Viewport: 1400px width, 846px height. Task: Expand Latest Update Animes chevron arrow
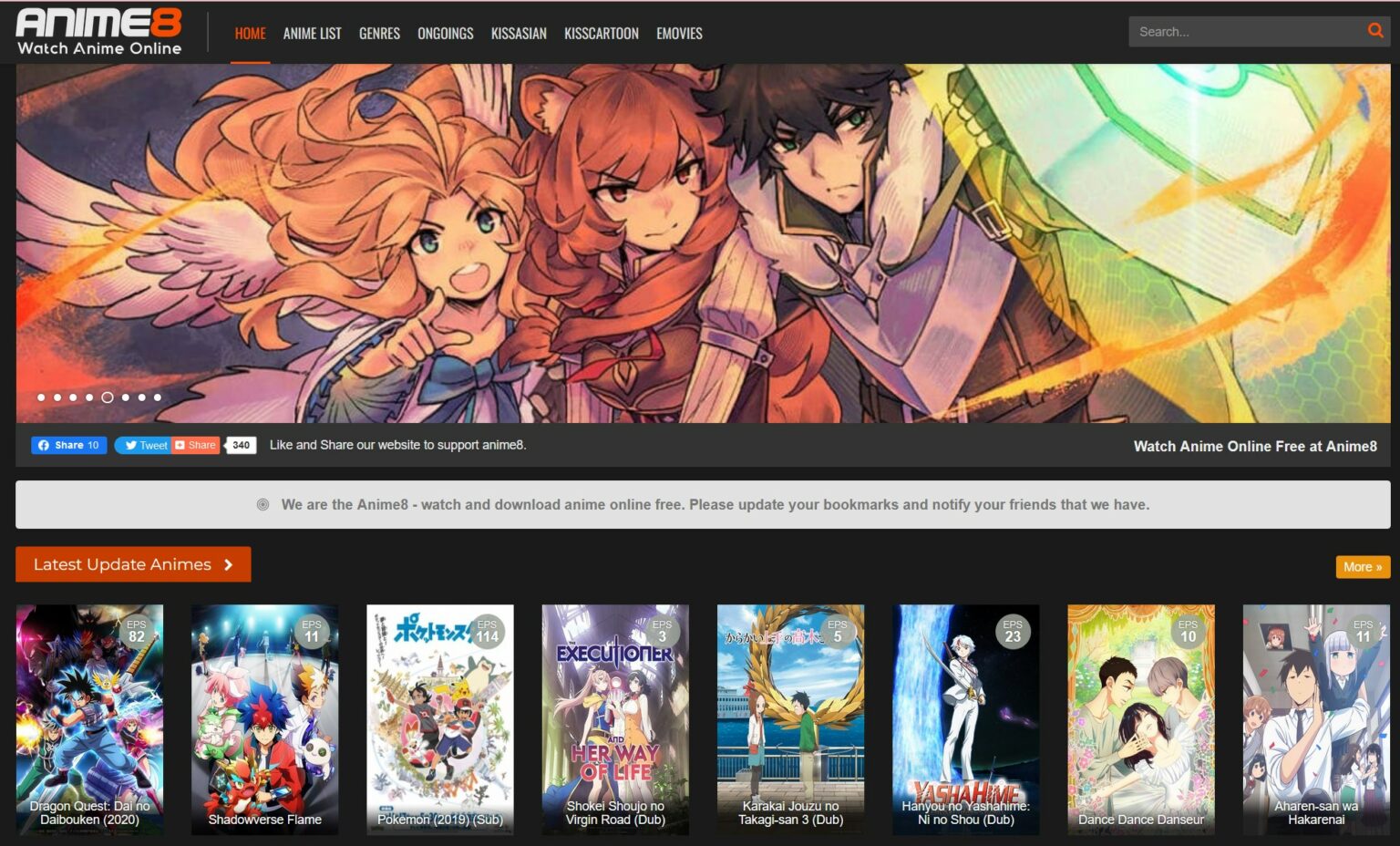[x=229, y=564]
